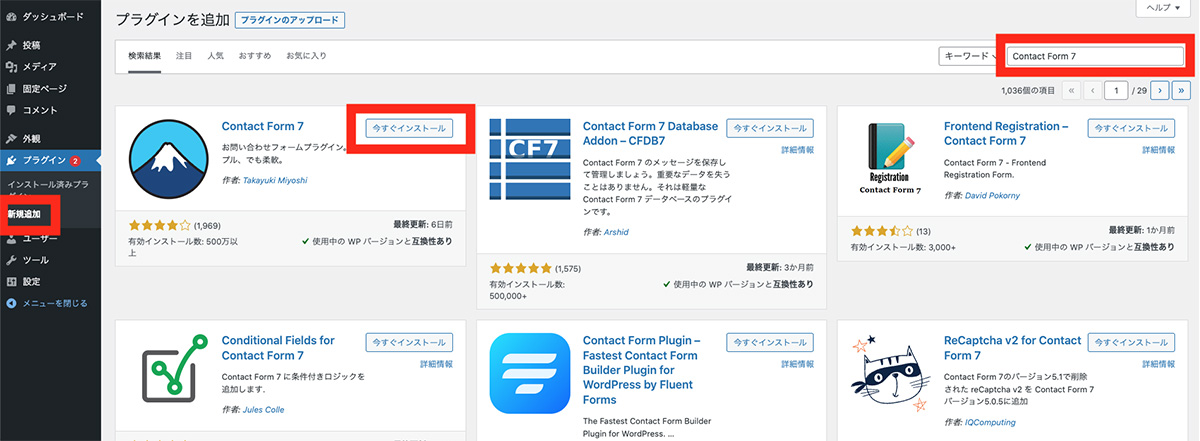This screenshot has width=1200, height=441.
Task: Install Contact Form 7 Database Addon CFDB7
Action: pyautogui.click(x=770, y=128)
